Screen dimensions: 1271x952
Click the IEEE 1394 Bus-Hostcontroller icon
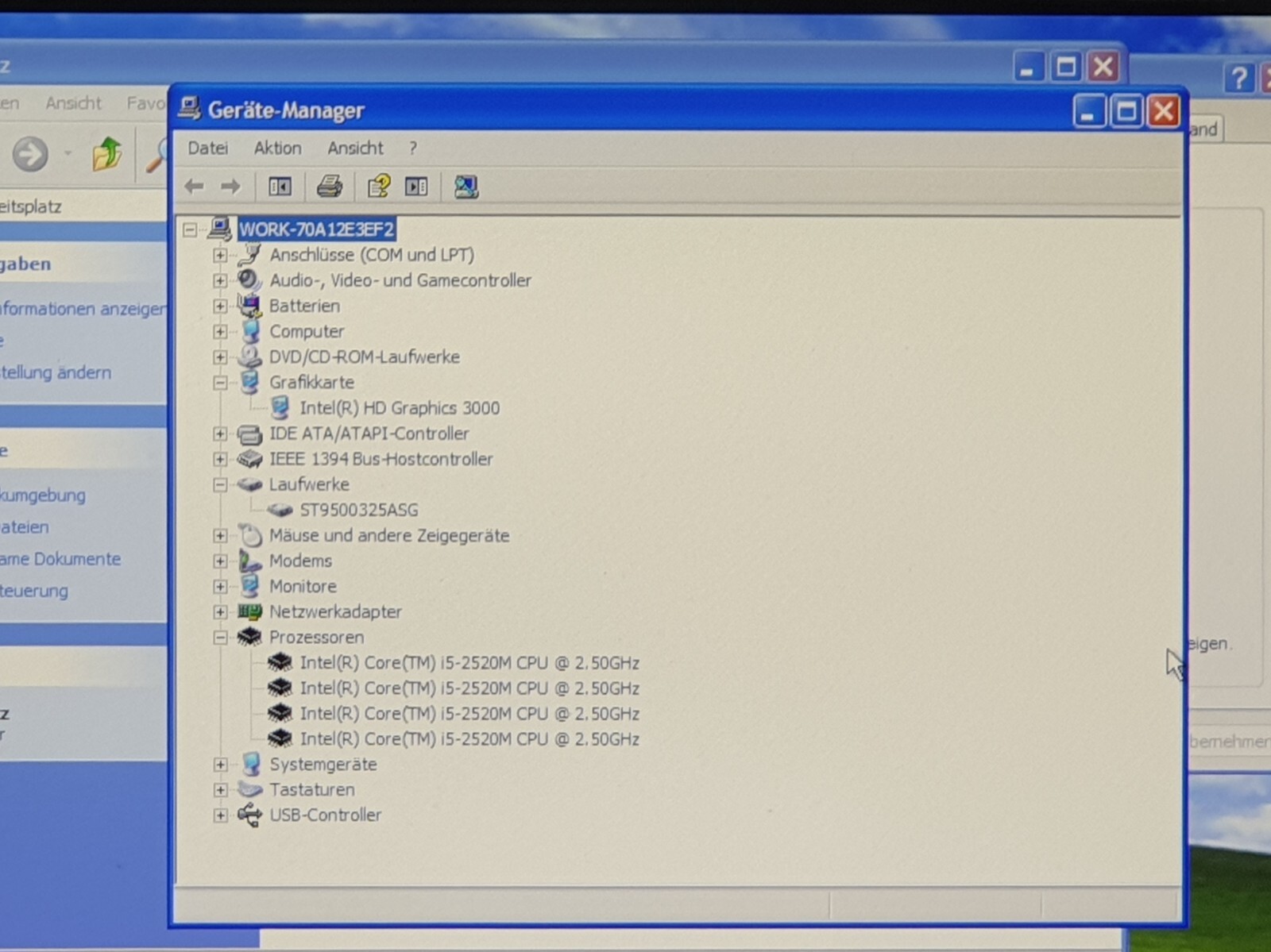click(249, 459)
